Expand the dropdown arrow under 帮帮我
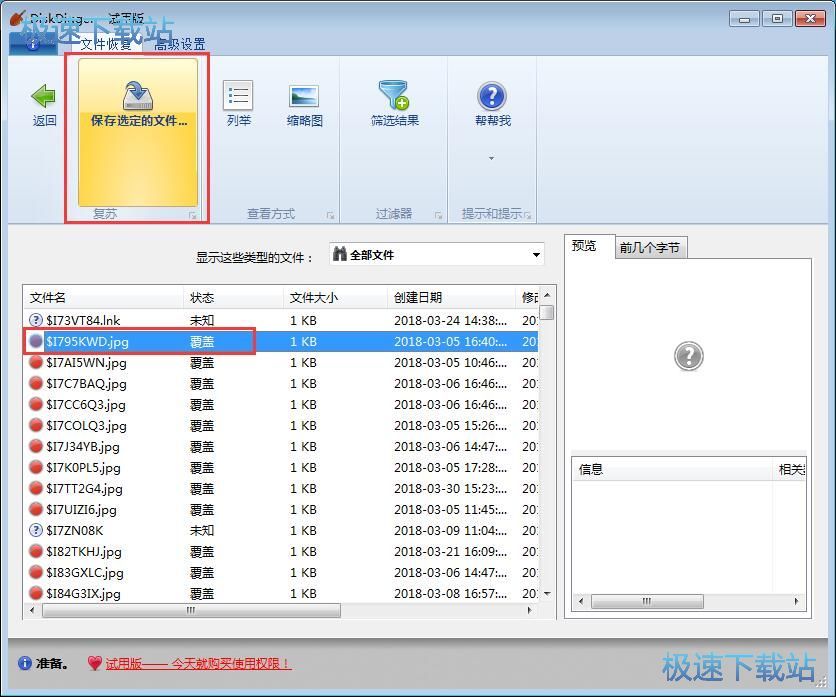Image resolution: width=836 pixels, height=697 pixels. [x=492, y=158]
